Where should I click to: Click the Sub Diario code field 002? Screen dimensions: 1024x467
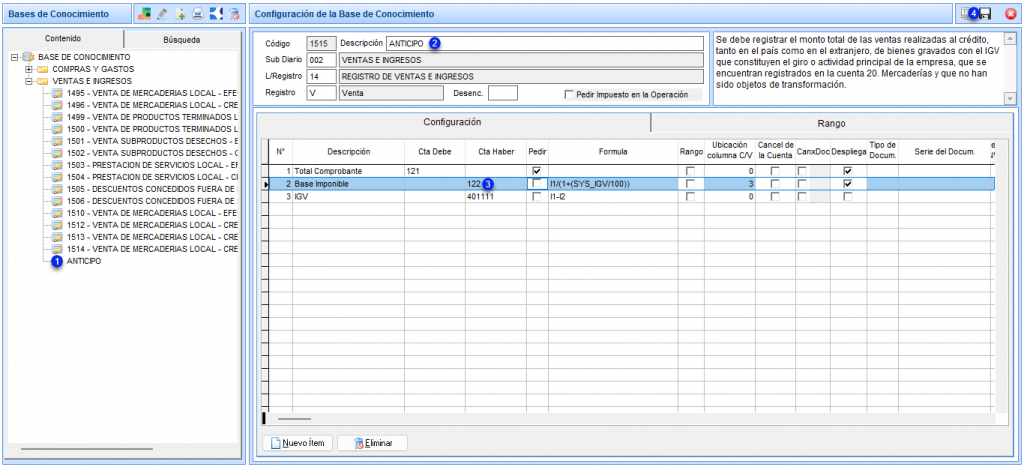pos(321,60)
